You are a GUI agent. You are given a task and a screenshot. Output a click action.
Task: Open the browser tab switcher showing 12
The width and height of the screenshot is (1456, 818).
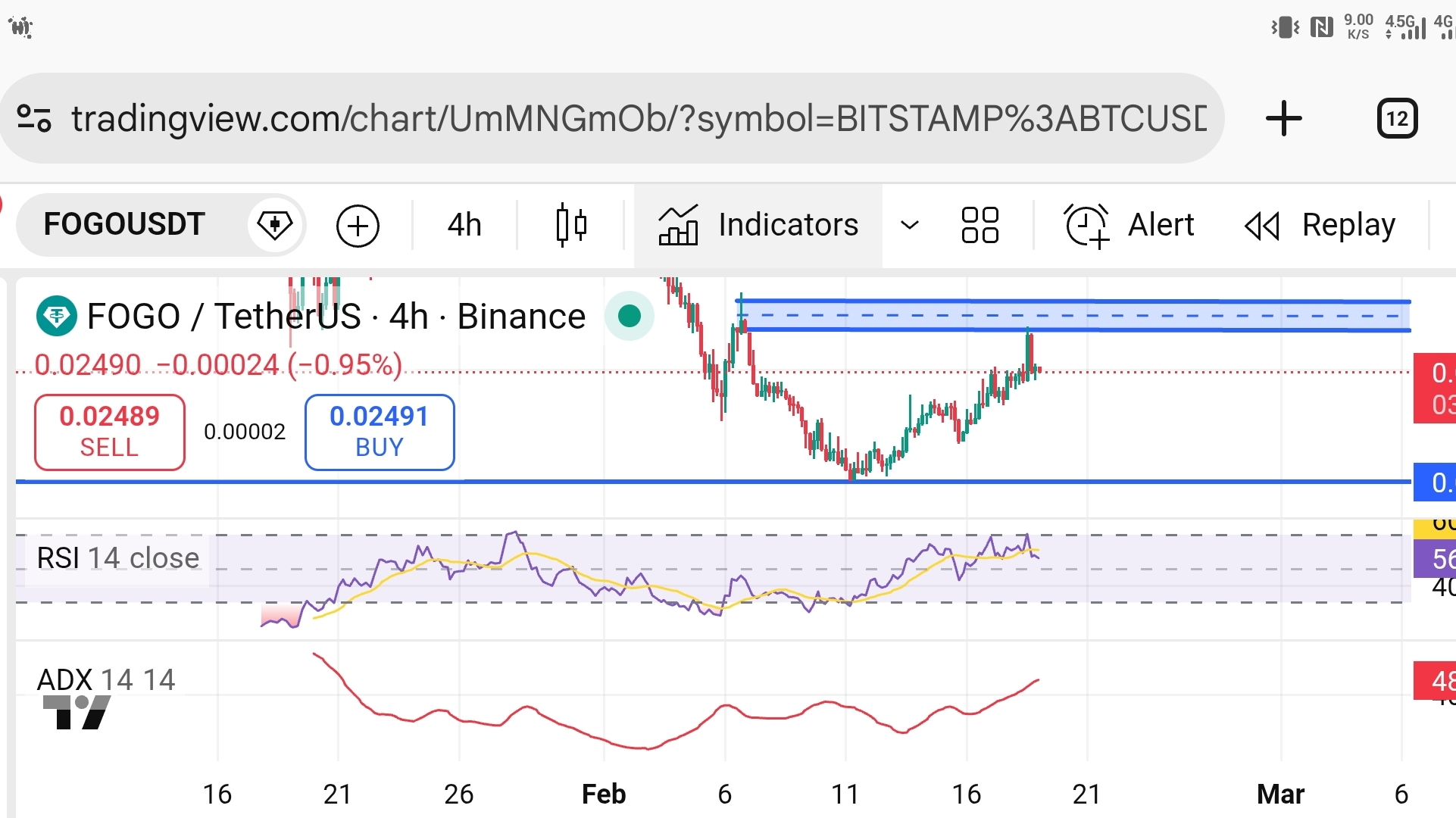point(1396,119)
